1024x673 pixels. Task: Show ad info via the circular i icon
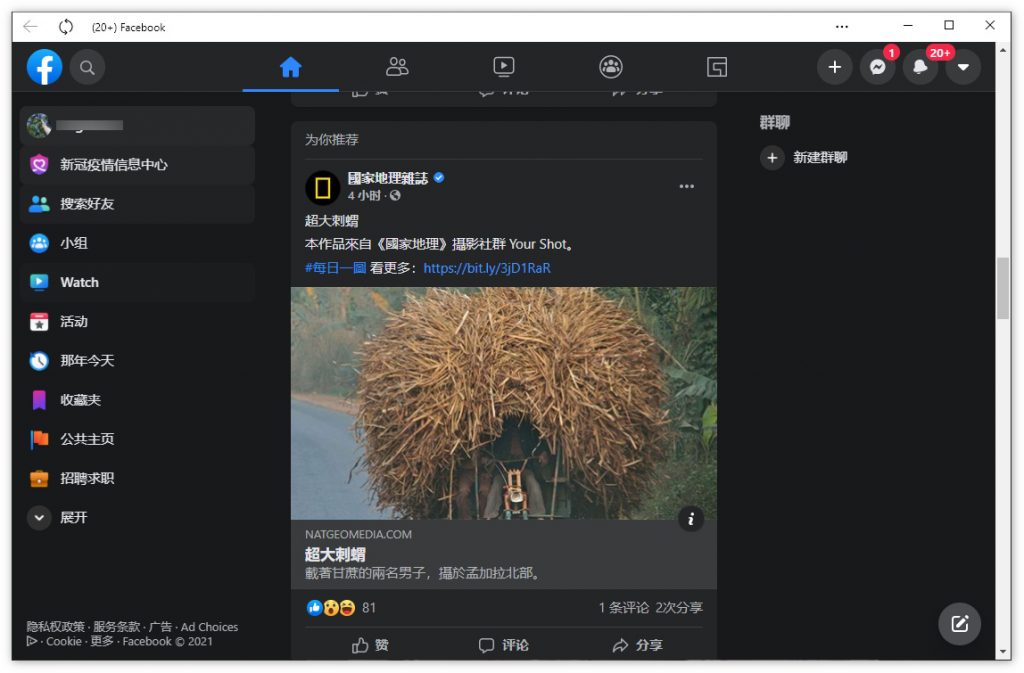click(691, 519)
